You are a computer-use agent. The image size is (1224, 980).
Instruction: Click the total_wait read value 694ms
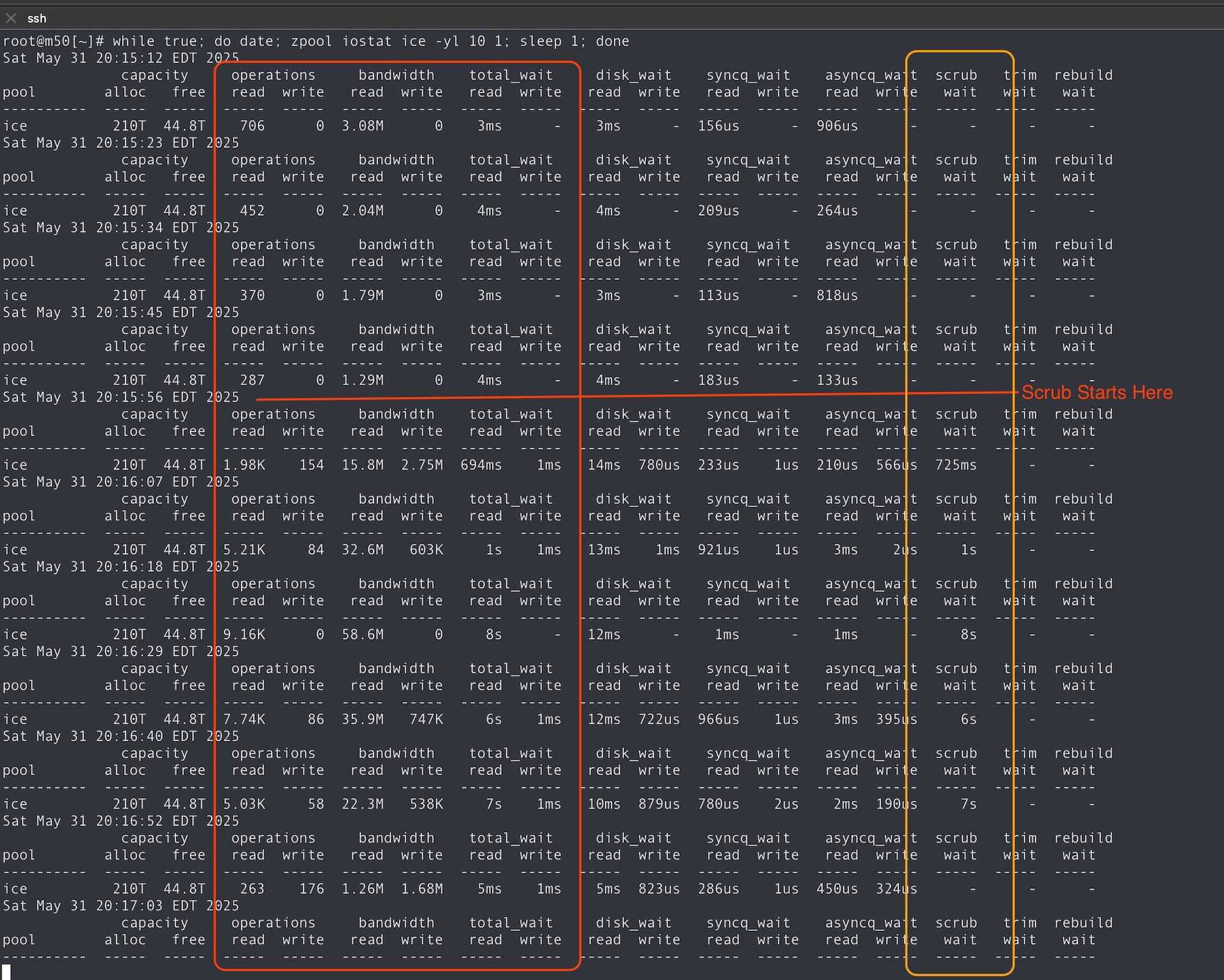(481, 465)
